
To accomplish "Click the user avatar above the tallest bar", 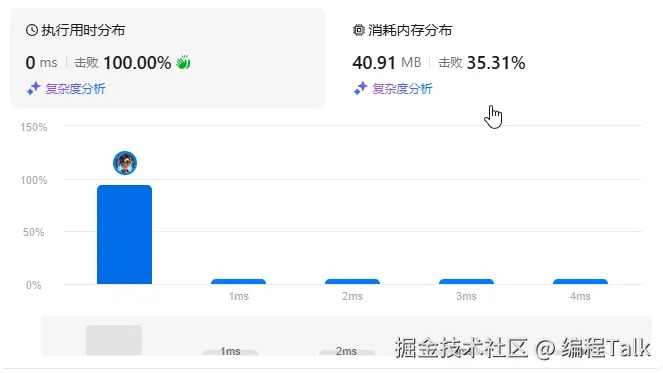I will coord(125,163).
